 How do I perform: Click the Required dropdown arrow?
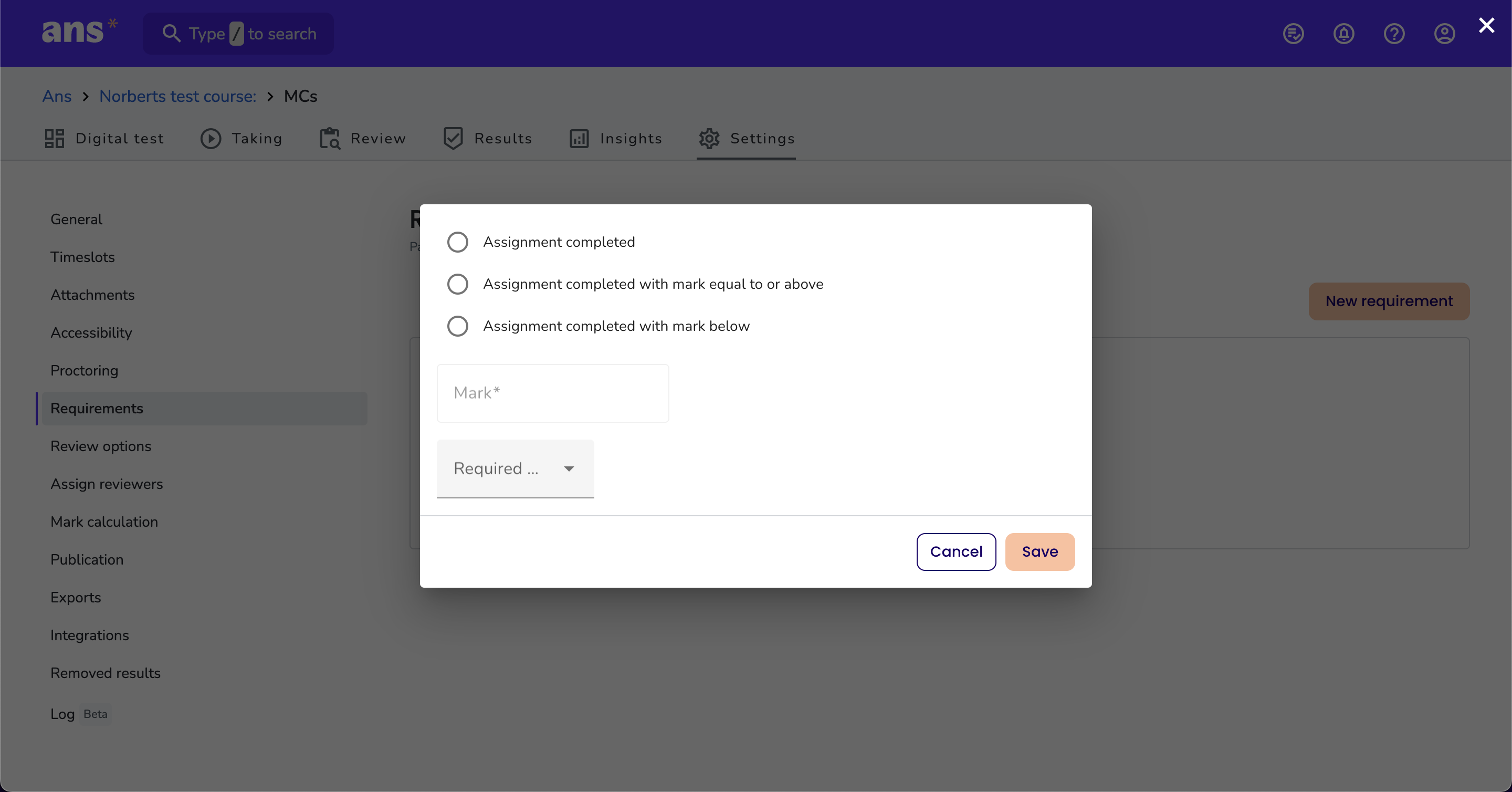569,468
